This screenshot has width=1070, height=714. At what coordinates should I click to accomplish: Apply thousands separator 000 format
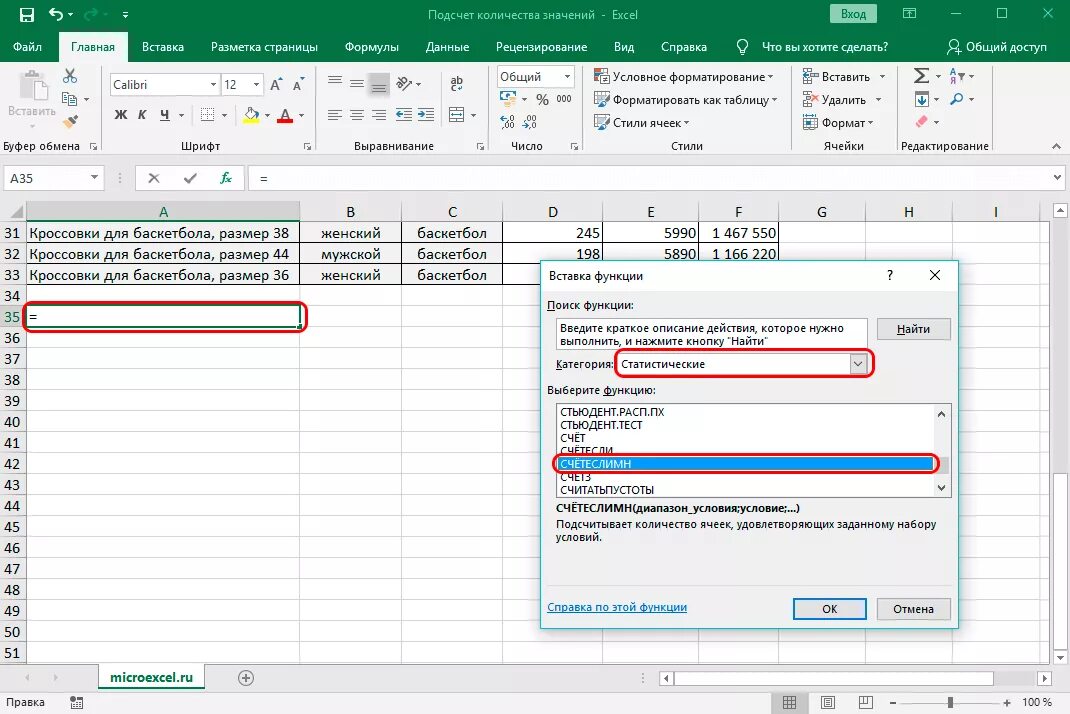(564, 100)
